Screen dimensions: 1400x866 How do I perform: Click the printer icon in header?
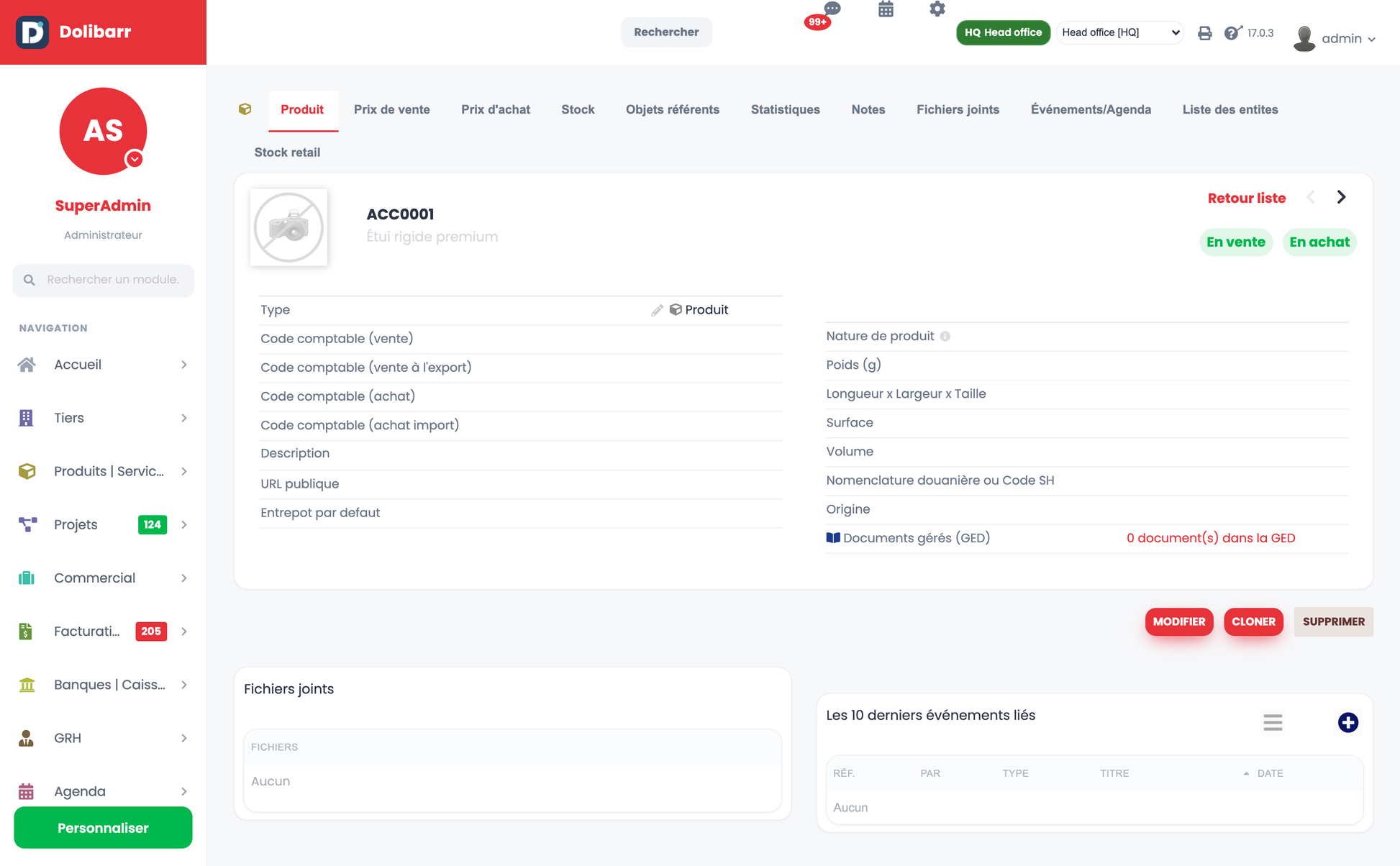pyautogui.click(x=1204, y=33)
